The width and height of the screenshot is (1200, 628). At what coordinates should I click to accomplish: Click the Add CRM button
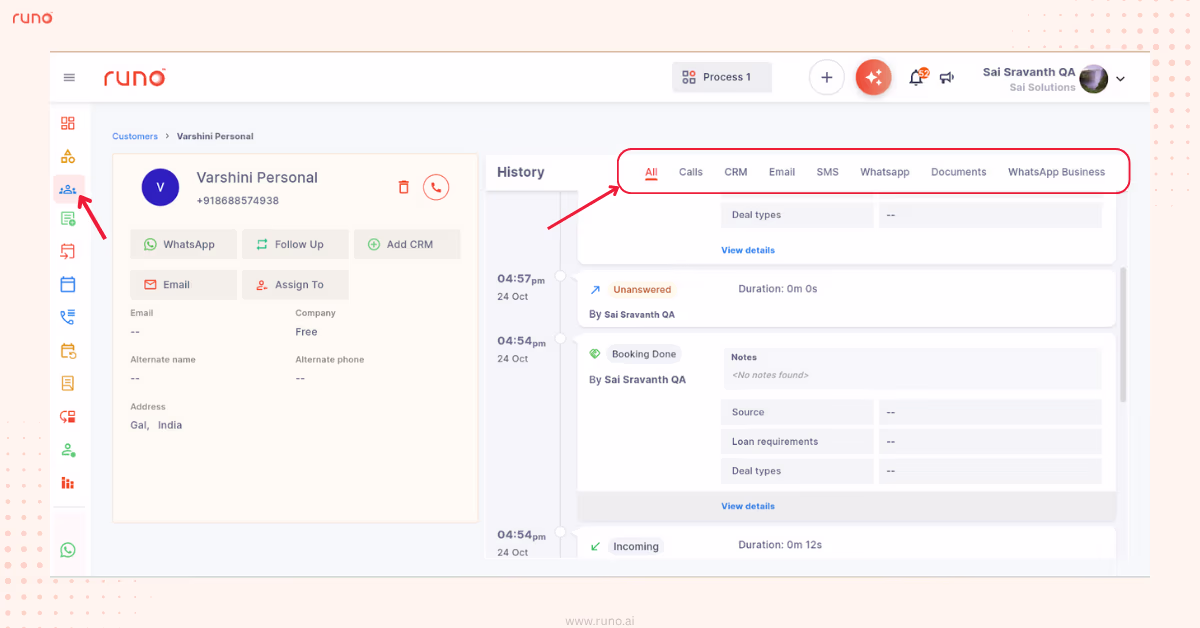pos(407,244)
